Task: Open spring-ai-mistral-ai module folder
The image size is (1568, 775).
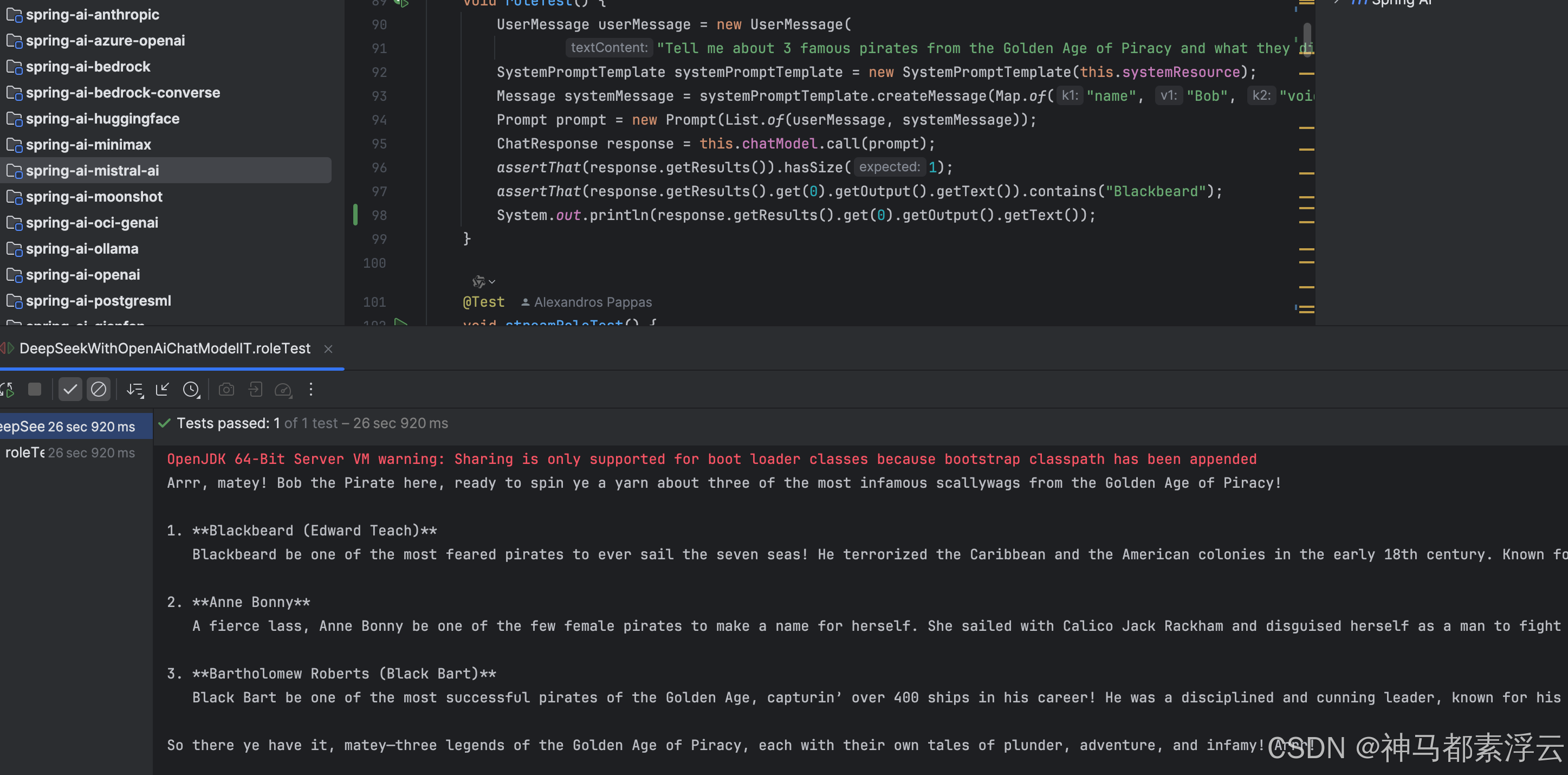Action: (x=93, y=171)
